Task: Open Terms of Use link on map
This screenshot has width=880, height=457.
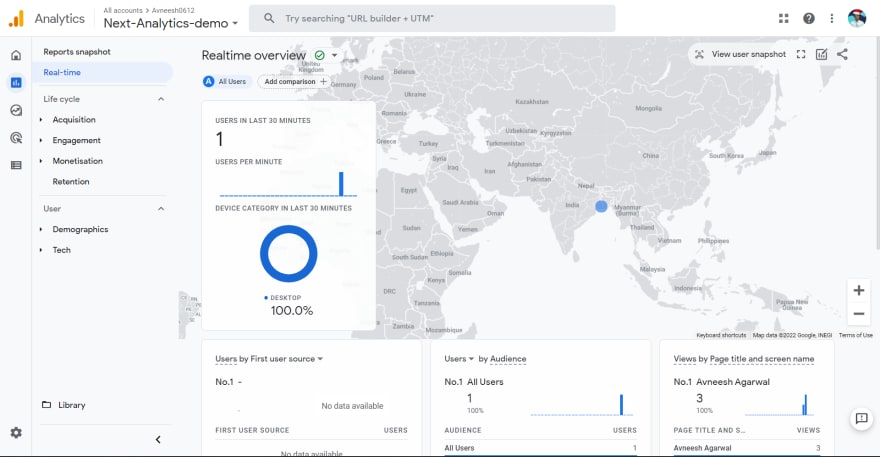Action: click(855, 335)
